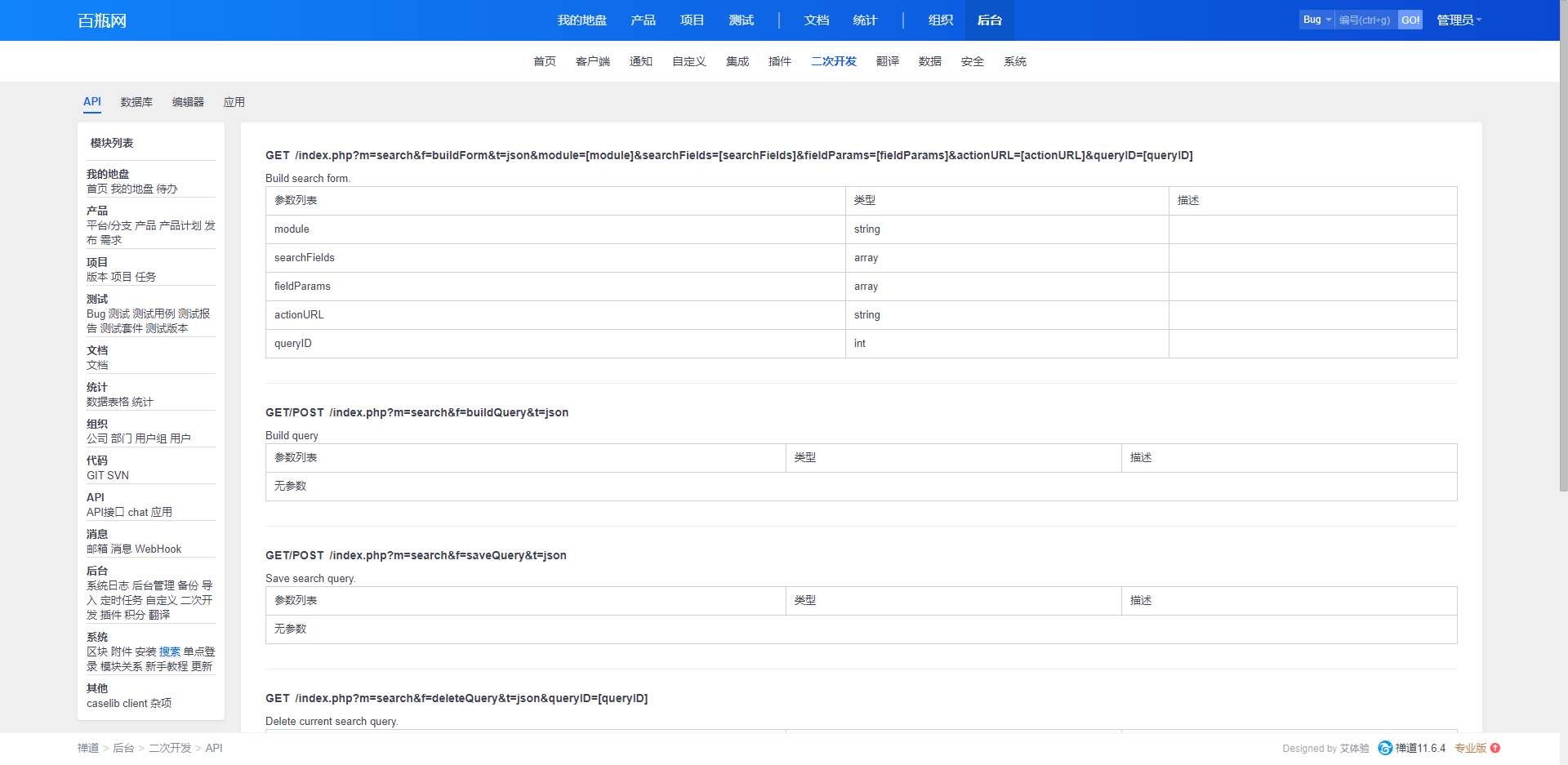Open the Bug search type dropdown
Image resolution: width=1568 pixels, height=765 pixels.
click(x=1316, y=20)
